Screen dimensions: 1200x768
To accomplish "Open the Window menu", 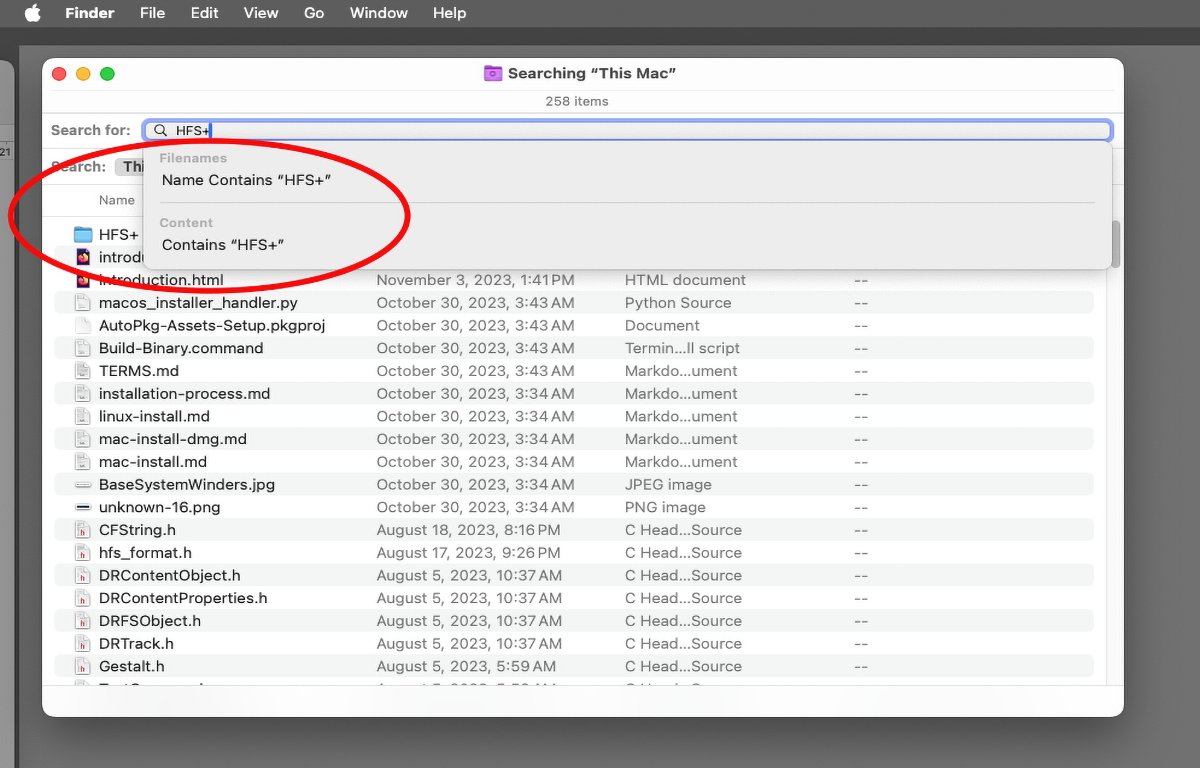I will tap(378, 13).
